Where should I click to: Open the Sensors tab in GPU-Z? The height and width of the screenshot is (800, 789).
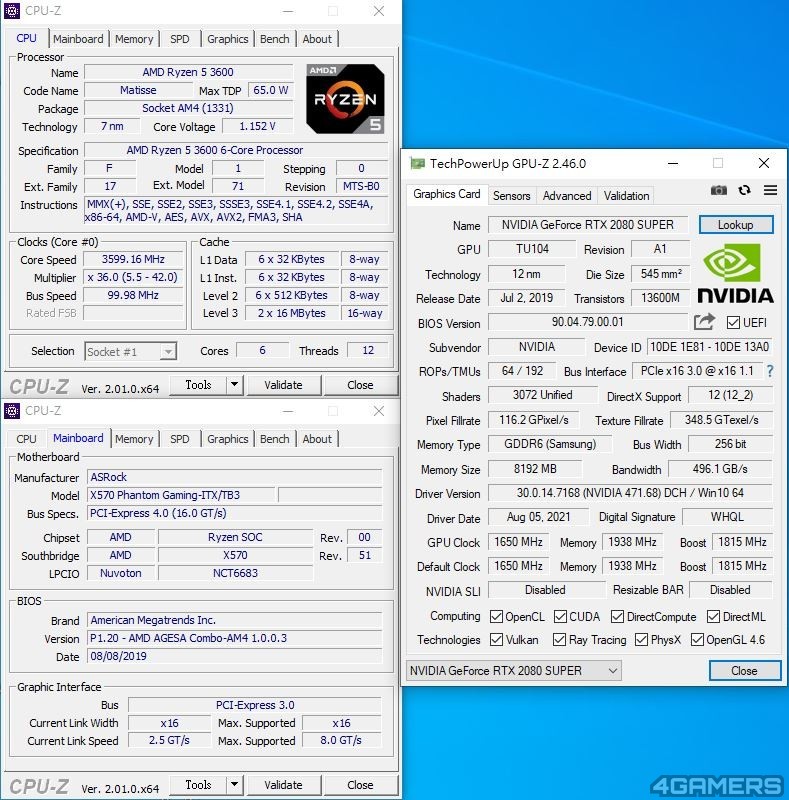point(511,196)
